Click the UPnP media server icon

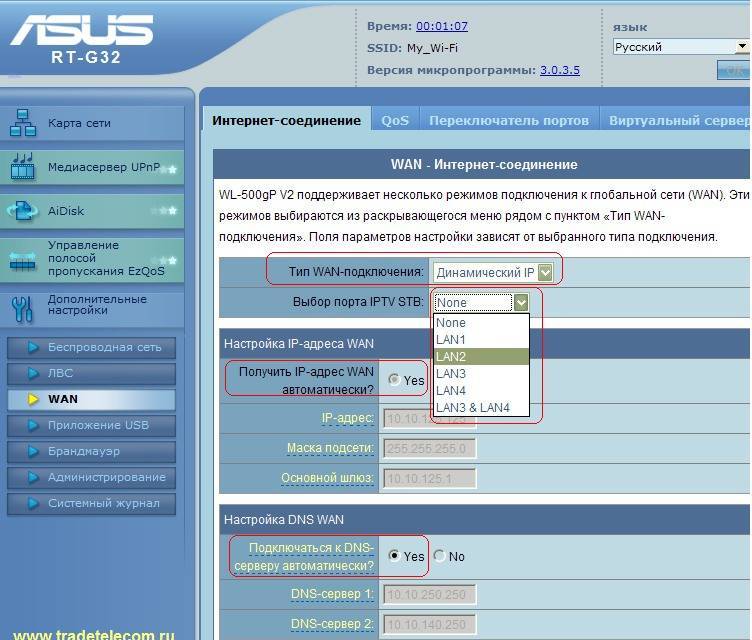tap(23, 166)
